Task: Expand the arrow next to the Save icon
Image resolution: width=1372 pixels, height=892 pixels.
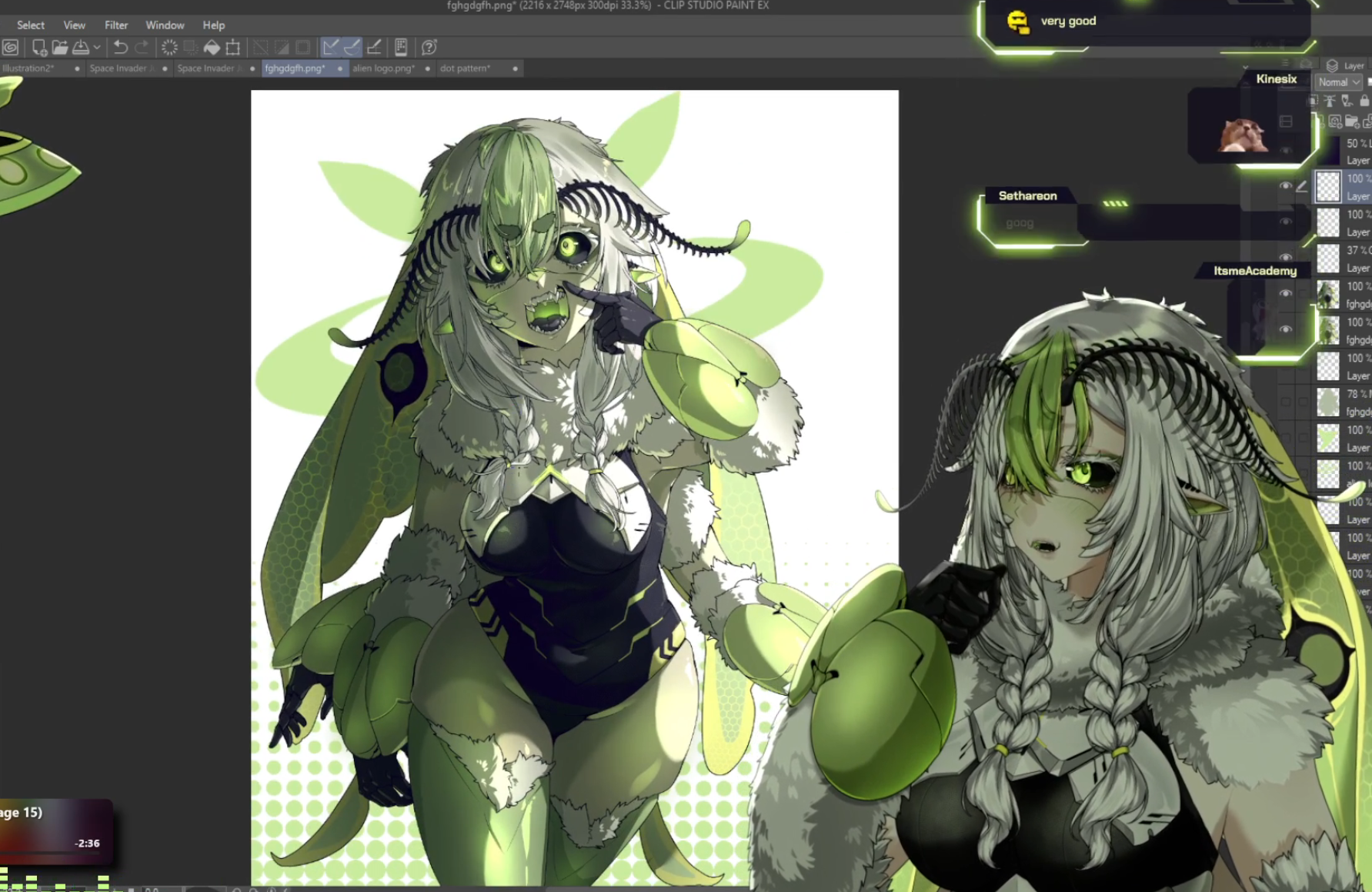Action: click(x=97, y=48)
